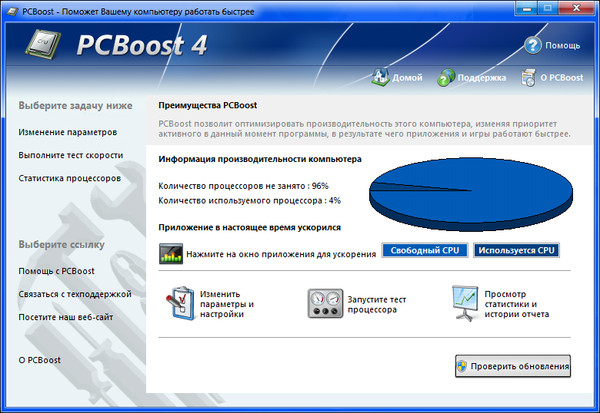Open settings via the checklist icon
The height and width of the screenshot is (413, 600).
tap(181, 302)
